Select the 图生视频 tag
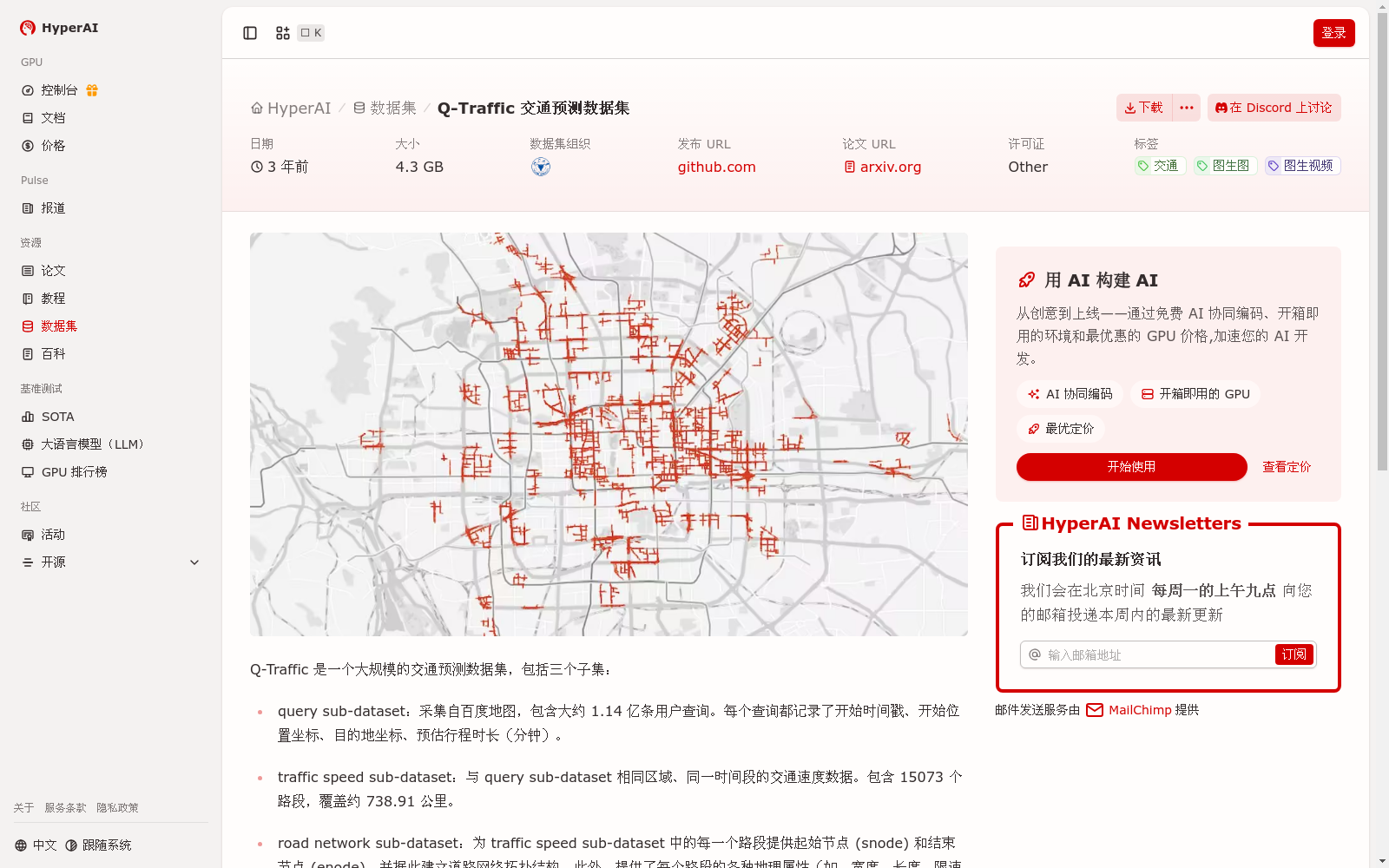This screenshot has width=1389, height=868. (1302, 166)
